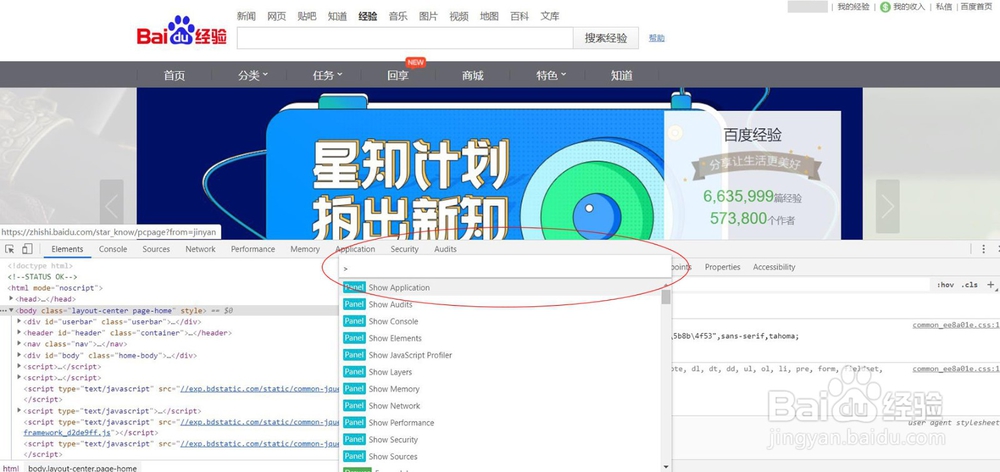This screenshot has height=472, width=1000.
Task: Show previous banner with left arrow
Action: pyautogui.click(x=112, y=206)
